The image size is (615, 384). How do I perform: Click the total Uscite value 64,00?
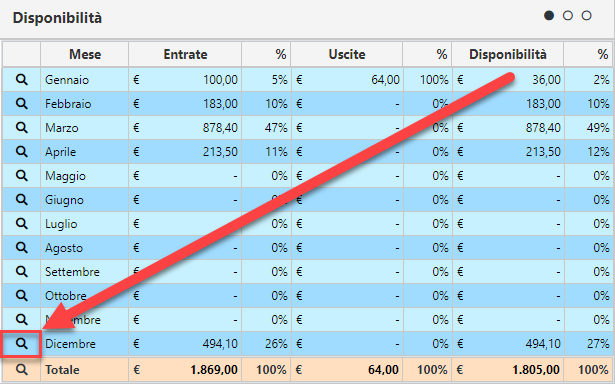pyautogui.click(x=383, y=369)
